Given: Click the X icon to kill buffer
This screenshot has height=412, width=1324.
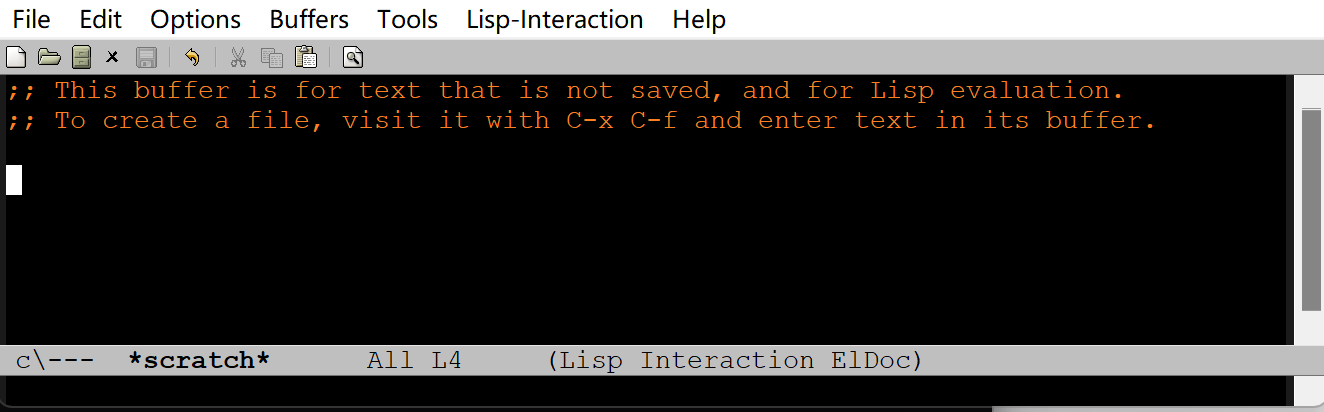Looking at the screenshot, I should click(x=113, y=57).
